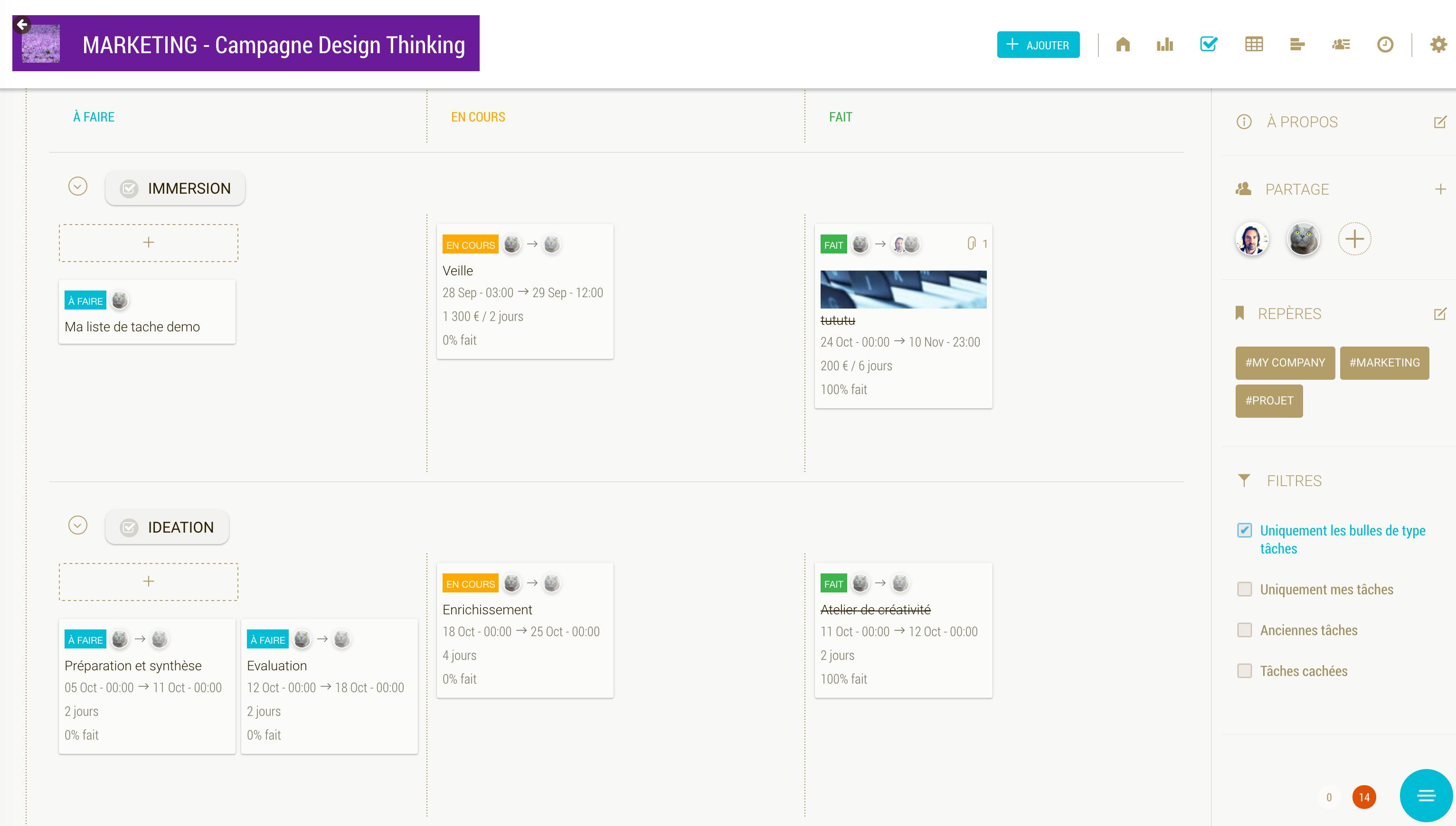Open the Enrichissement task card
The height and width of the screenshot is (826, 1456).
pos(525,630)
